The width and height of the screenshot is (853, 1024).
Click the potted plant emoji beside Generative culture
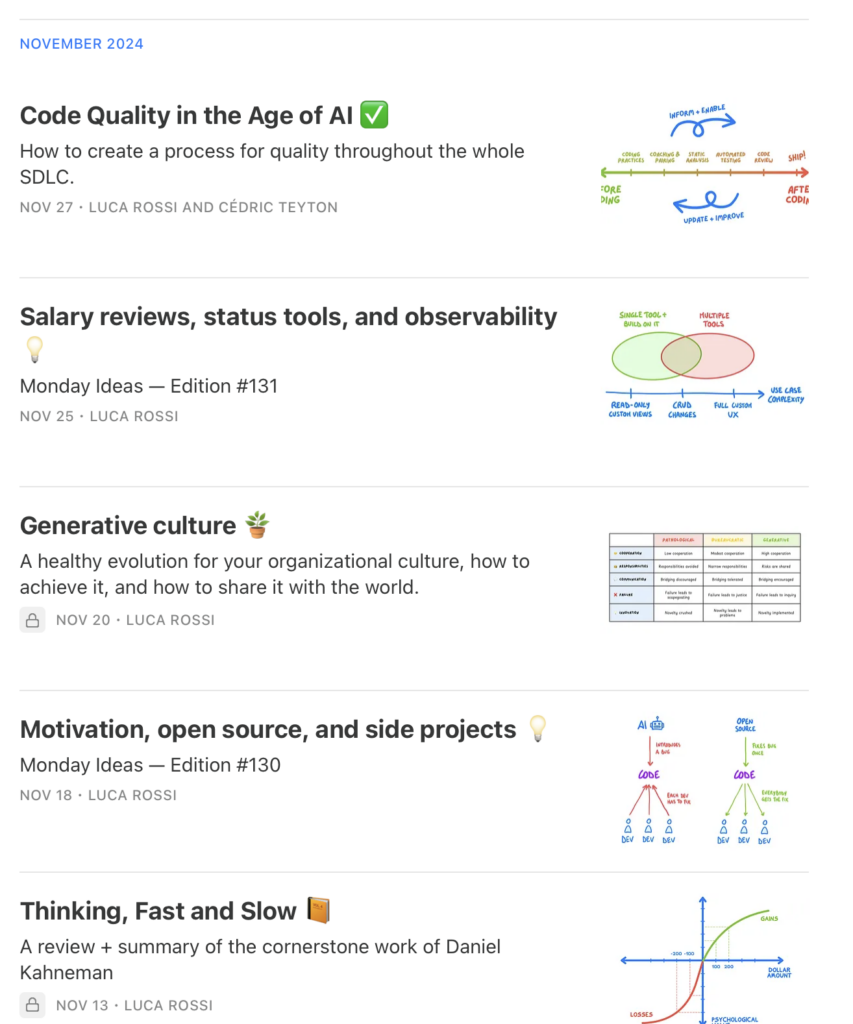[x=257, y=525]
